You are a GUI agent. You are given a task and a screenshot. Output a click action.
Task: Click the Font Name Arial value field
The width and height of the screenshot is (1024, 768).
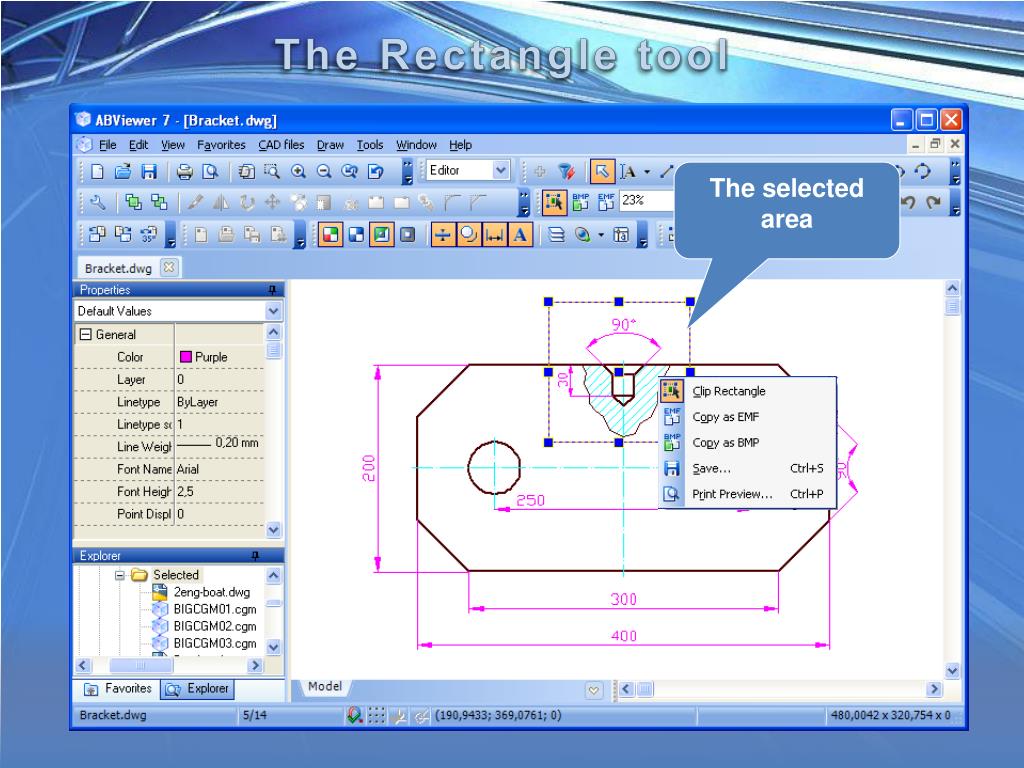coord(219,470)
